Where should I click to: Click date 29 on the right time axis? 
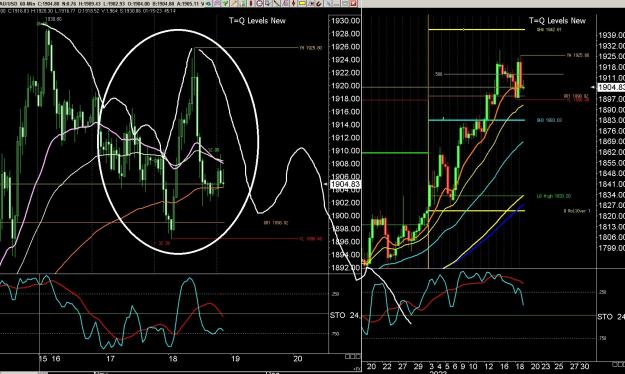418,366
